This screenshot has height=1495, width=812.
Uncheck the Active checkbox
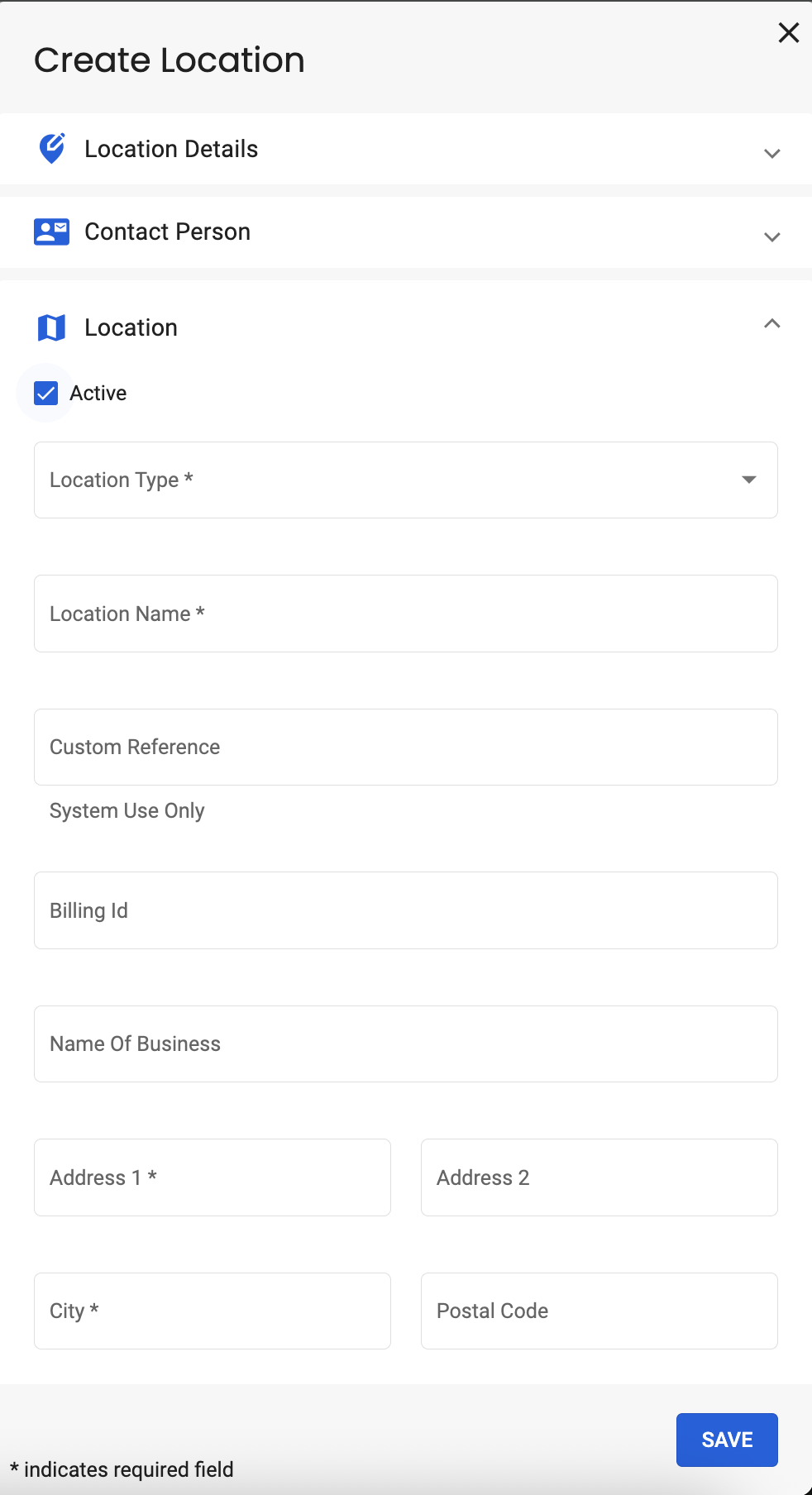46,394
